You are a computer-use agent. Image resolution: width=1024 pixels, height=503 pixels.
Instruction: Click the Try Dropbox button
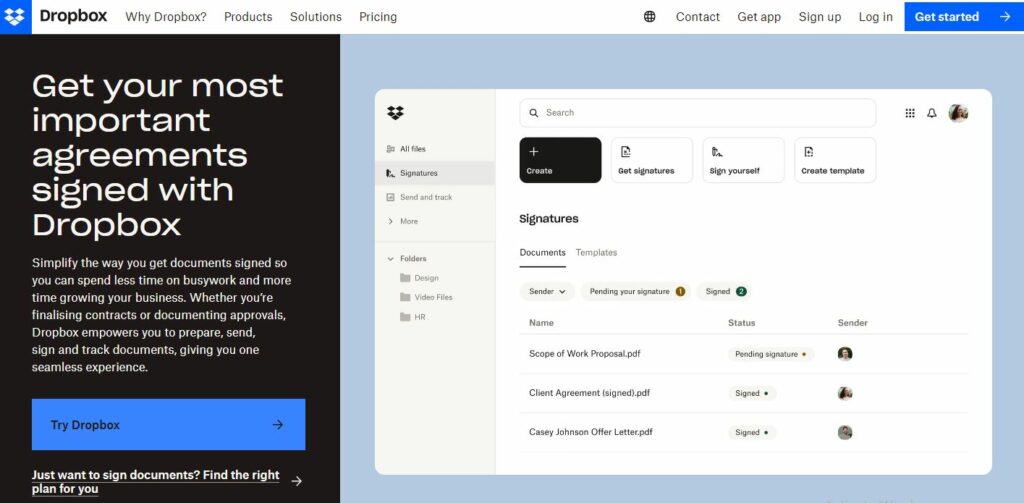pos(168,425)
